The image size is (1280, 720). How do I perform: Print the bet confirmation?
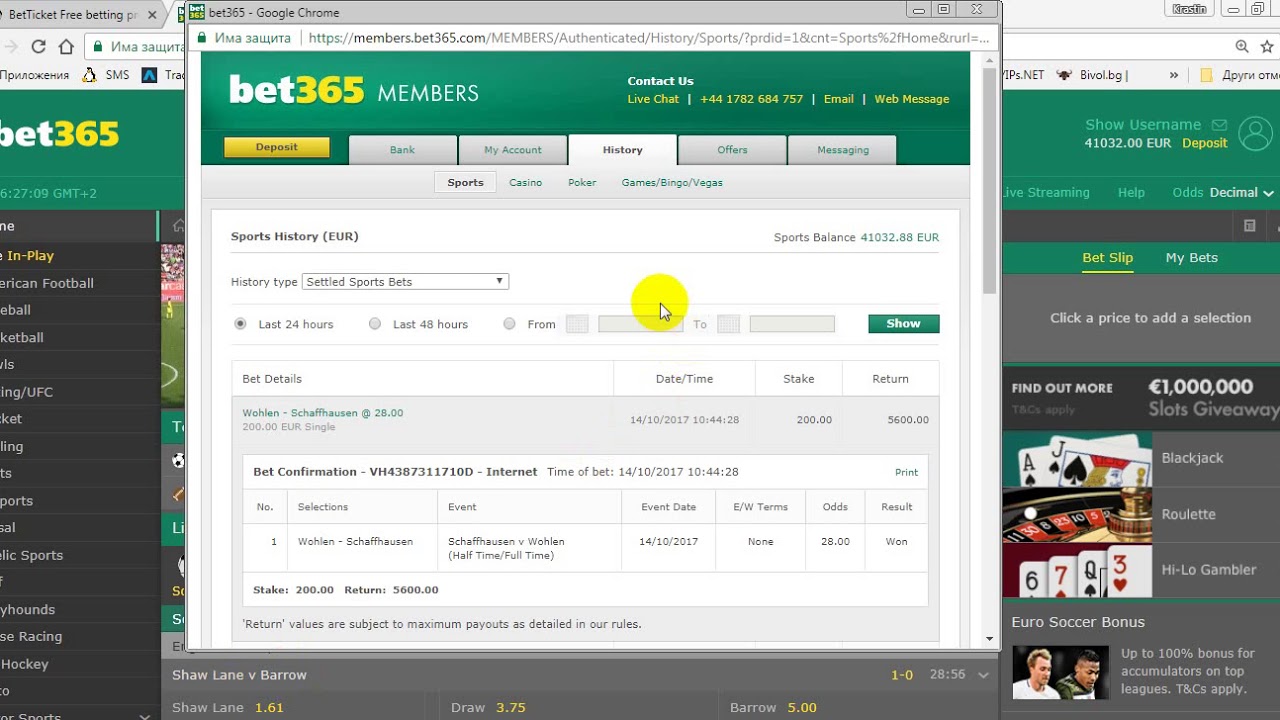[906, 472]
